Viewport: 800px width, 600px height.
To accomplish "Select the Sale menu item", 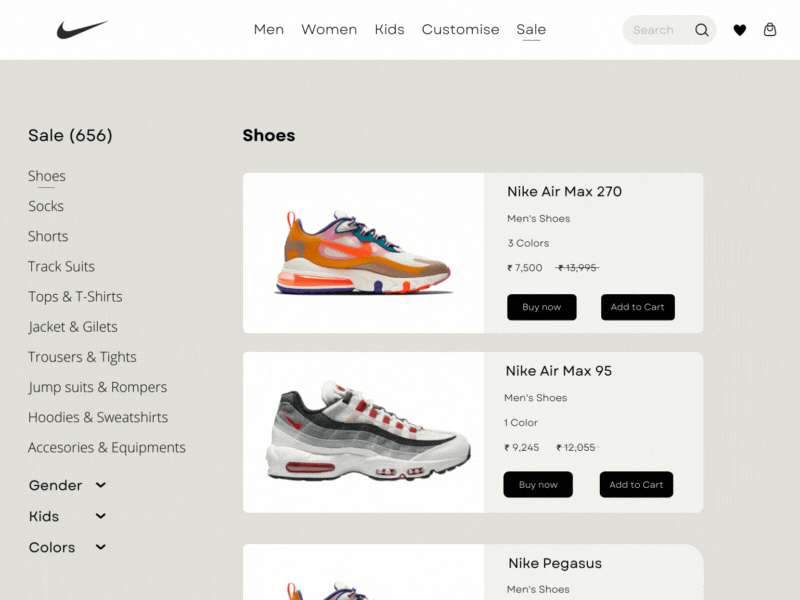I will point(531,30).
